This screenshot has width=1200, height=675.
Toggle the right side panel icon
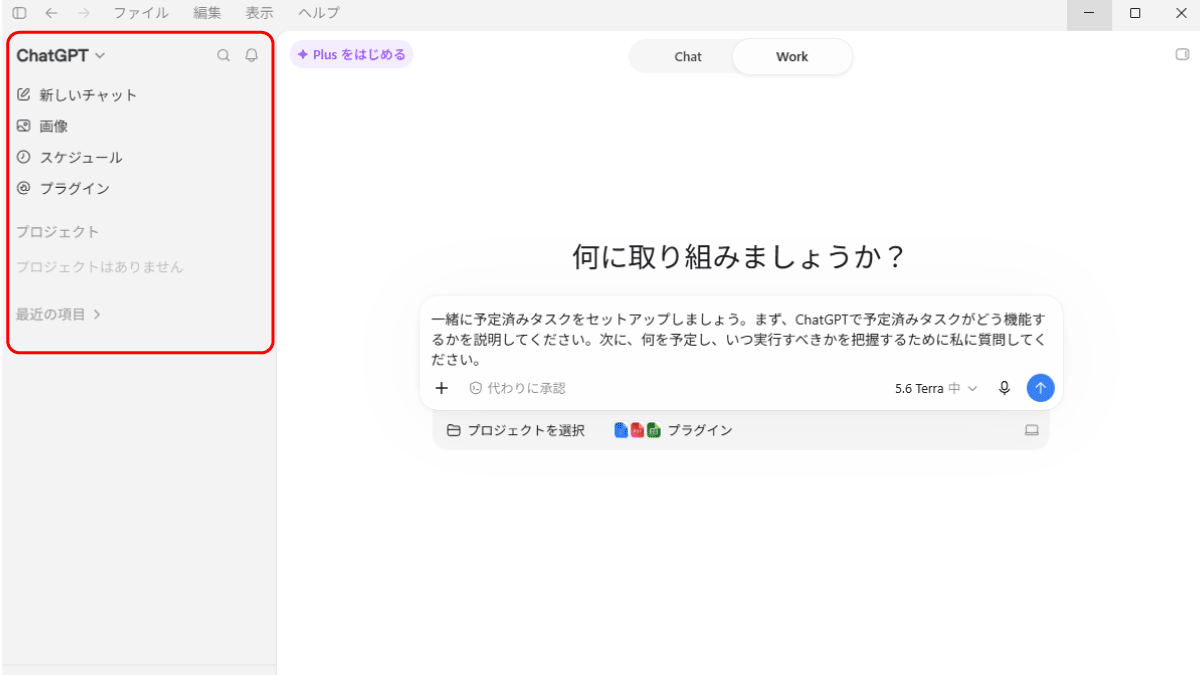point(1182,55)
